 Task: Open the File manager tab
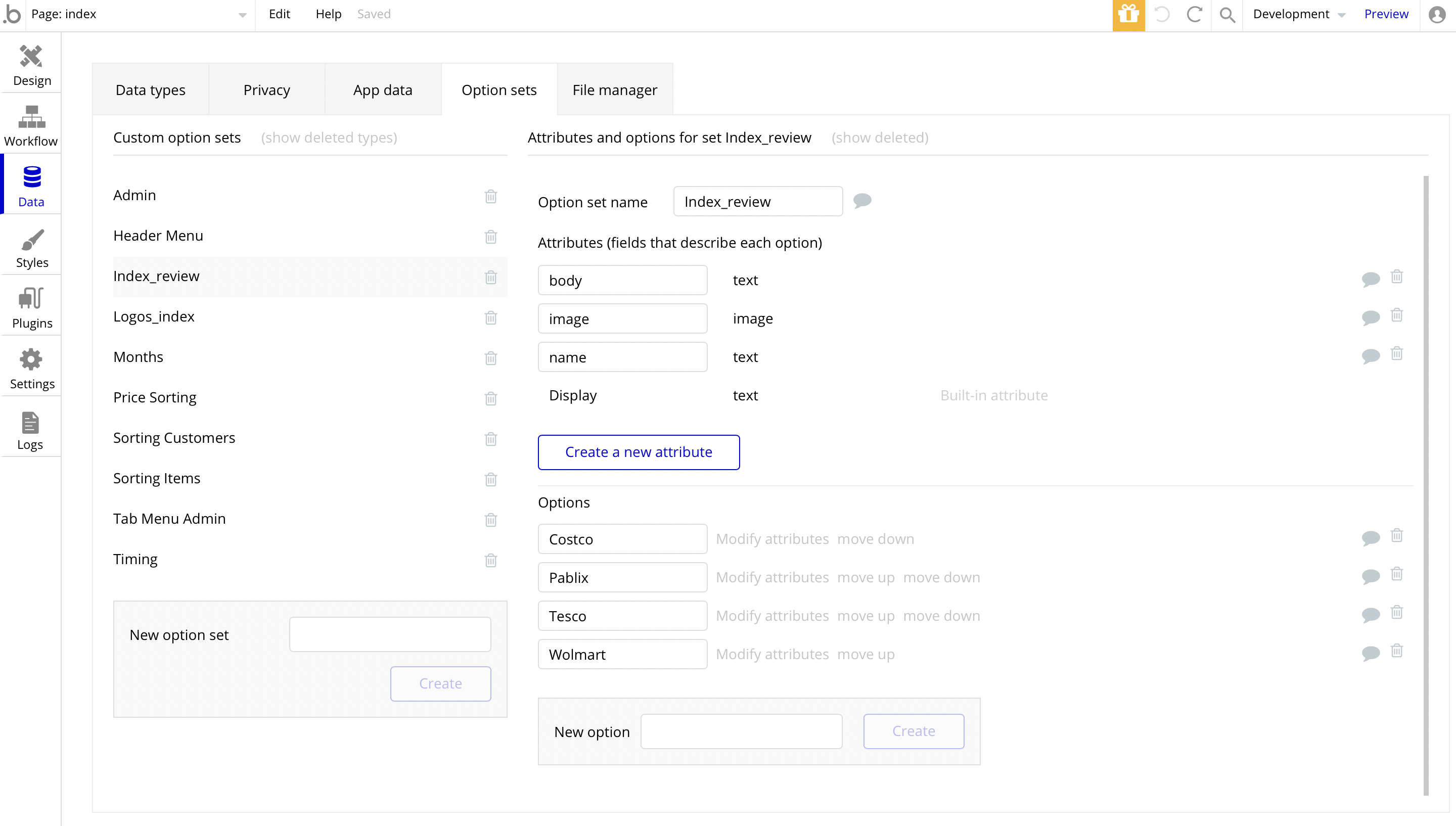coord(614,90)
